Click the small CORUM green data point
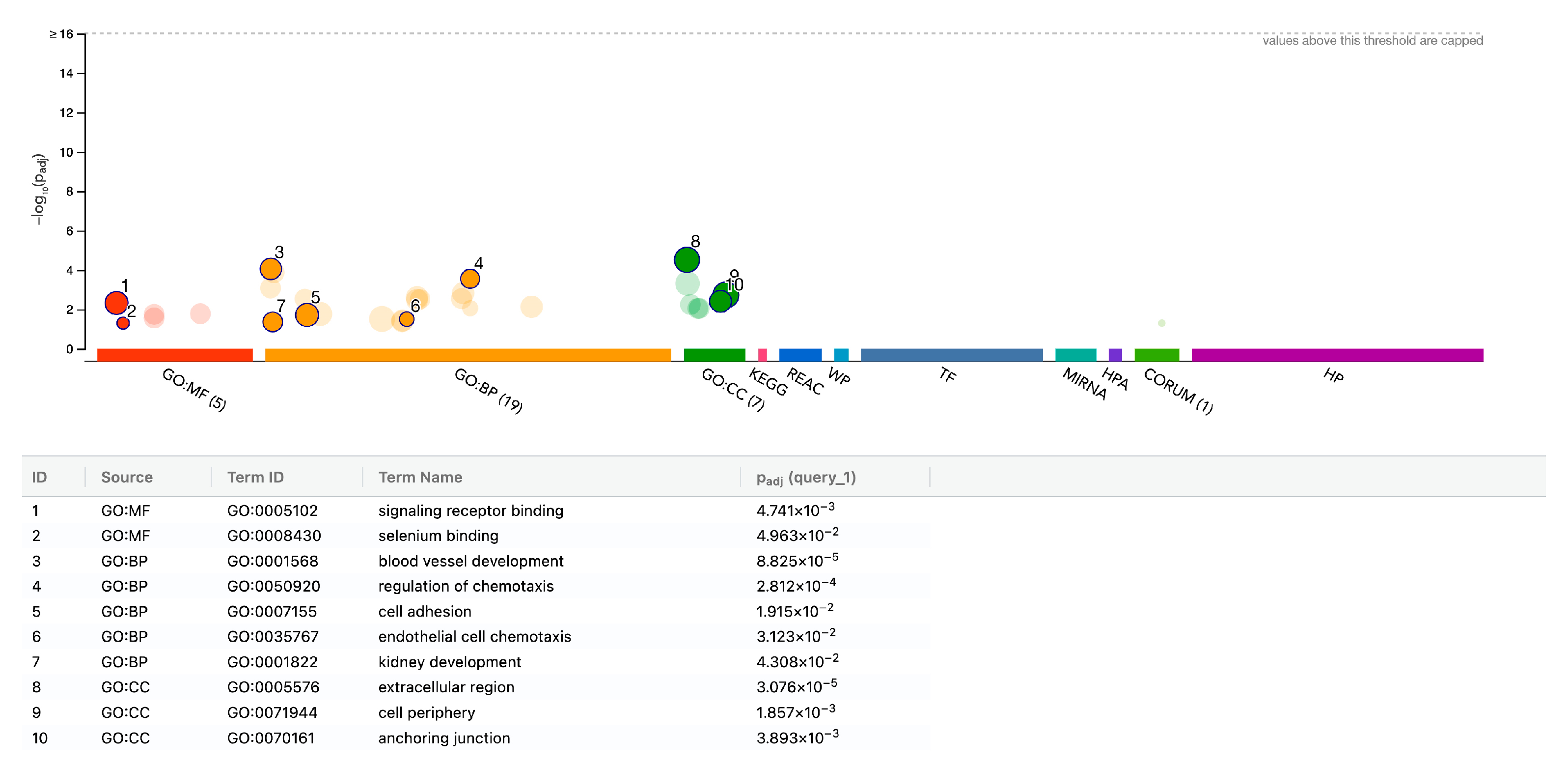This screenshot has height=765, width=1568. pyautogui.click(x=1161, y=323)
